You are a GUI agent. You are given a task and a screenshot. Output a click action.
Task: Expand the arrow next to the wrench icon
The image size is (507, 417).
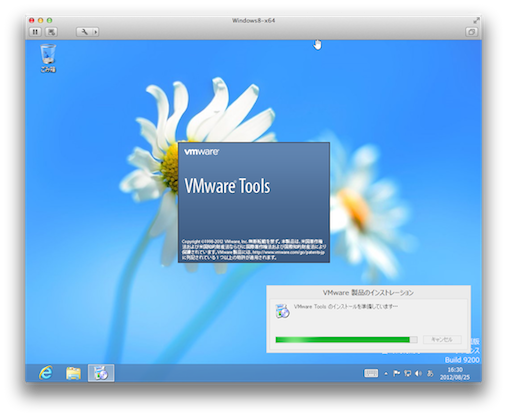tap(96, 32)
